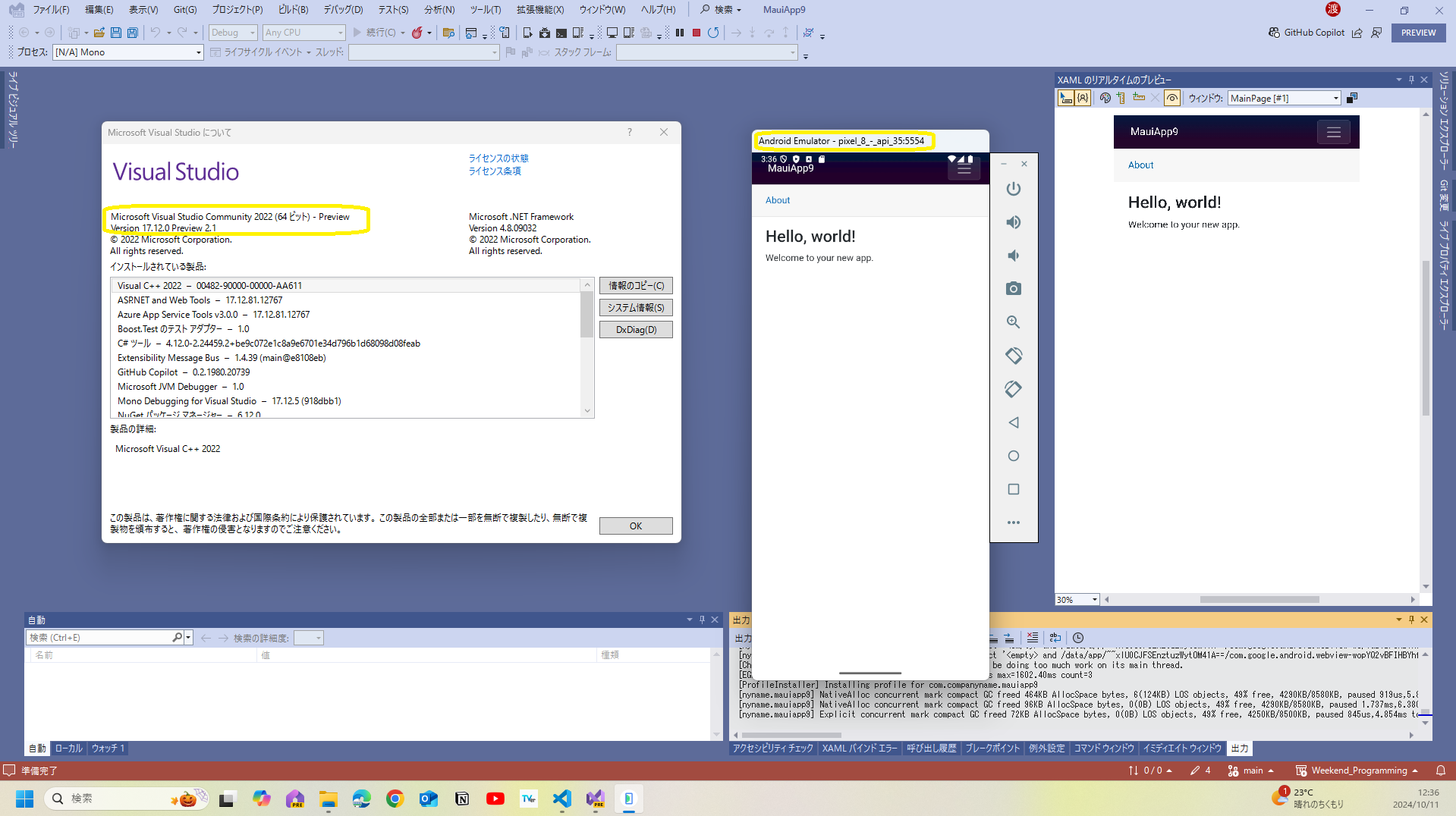Open the 検索の詳細度 dropdown in 自動 panel

309,638
